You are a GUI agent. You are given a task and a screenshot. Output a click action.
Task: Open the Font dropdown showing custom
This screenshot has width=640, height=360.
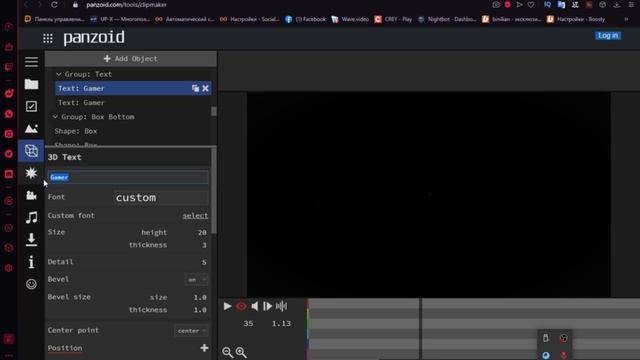click(161, 198)
